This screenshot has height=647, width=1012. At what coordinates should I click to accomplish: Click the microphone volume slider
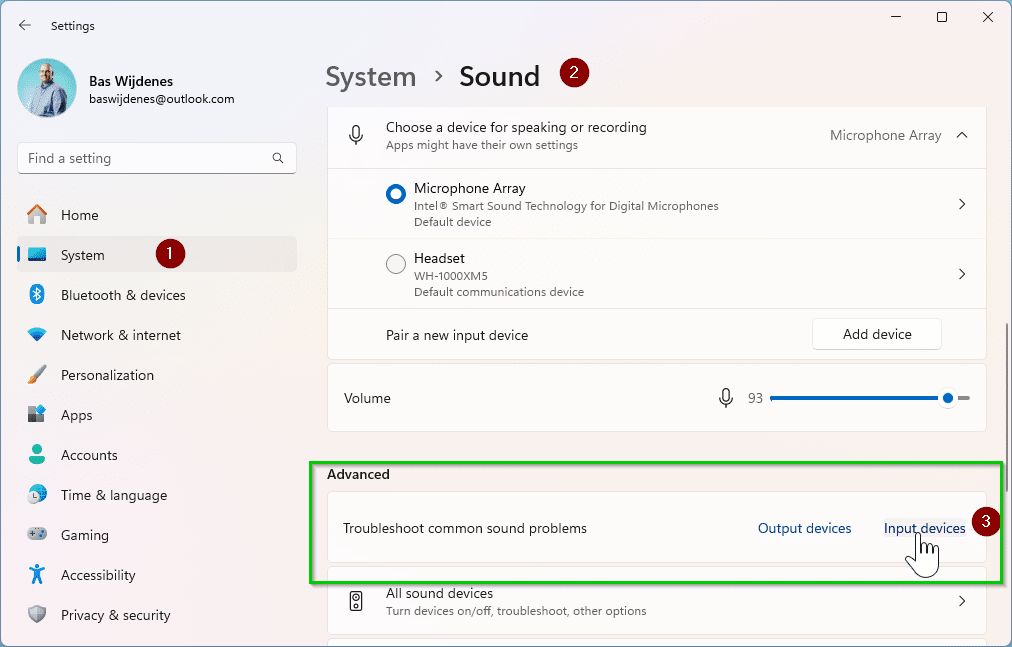point(860,398)
